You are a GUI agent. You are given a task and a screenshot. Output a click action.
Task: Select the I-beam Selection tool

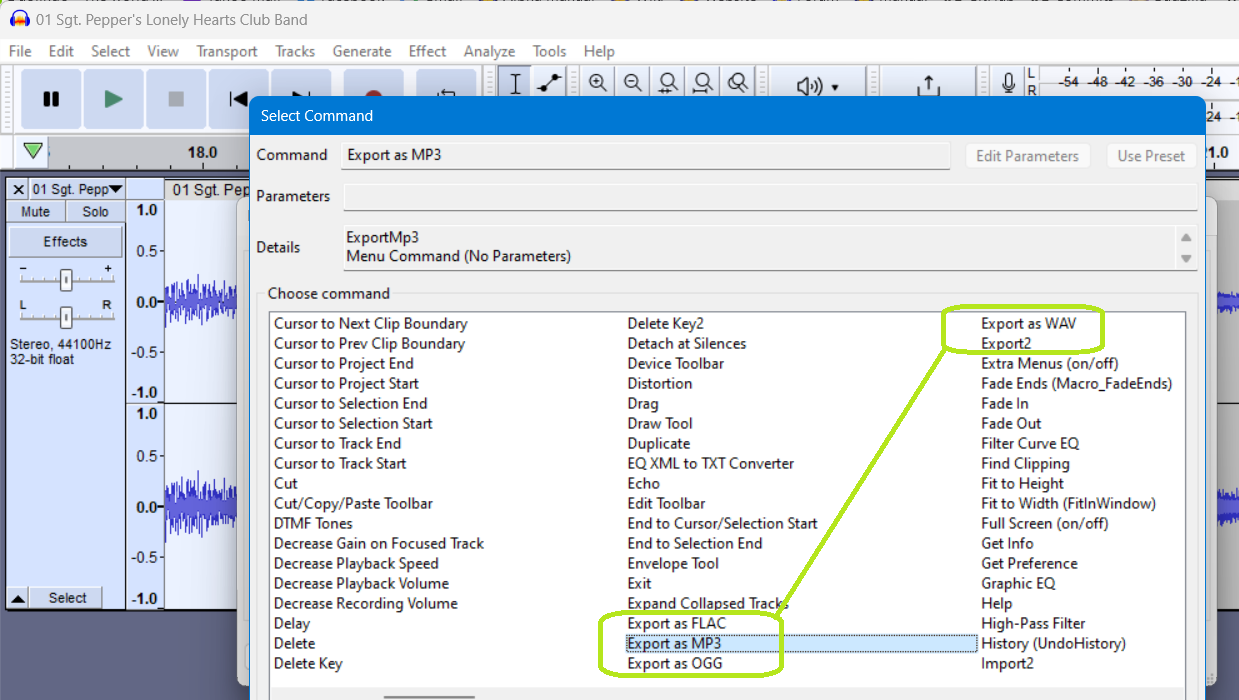[x=515, y=84]
